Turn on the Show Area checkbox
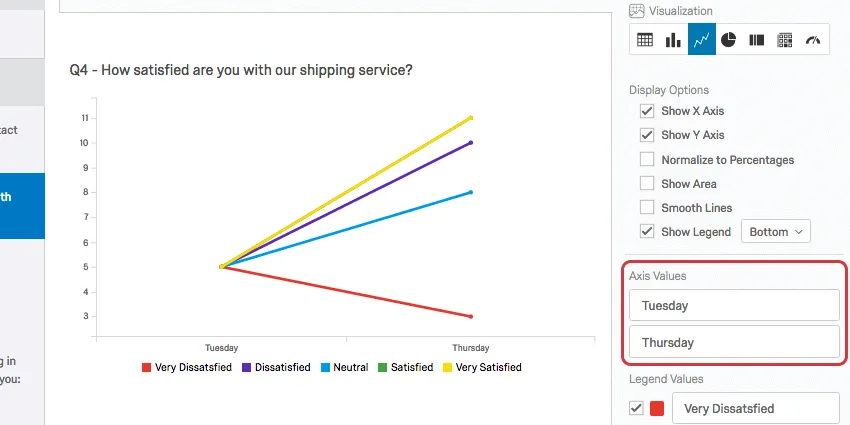 [647, 184]
